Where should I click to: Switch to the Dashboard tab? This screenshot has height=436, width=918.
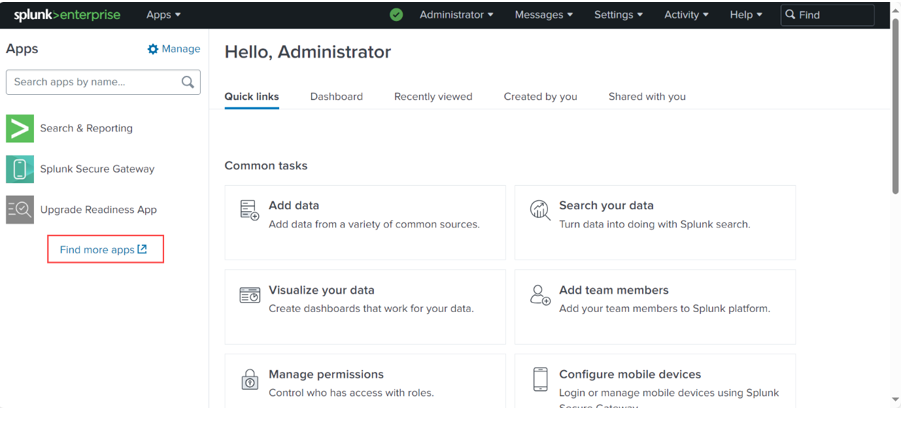coord(336,97)
